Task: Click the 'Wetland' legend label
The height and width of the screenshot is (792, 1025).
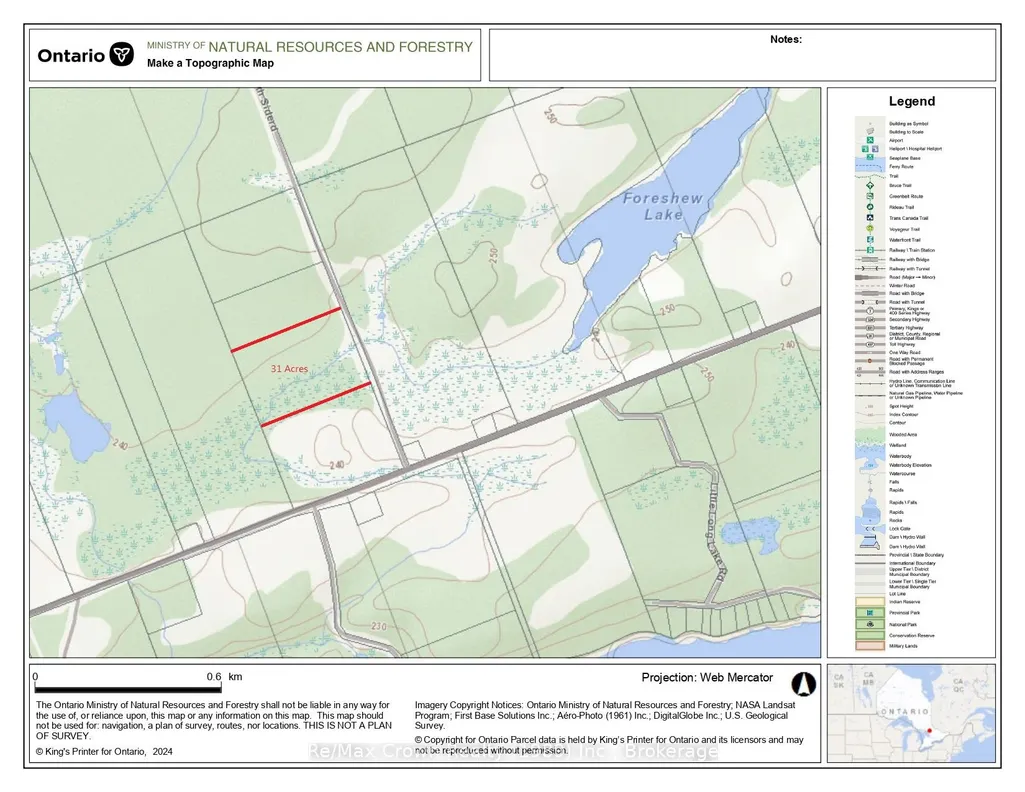Action: (898, 445)
